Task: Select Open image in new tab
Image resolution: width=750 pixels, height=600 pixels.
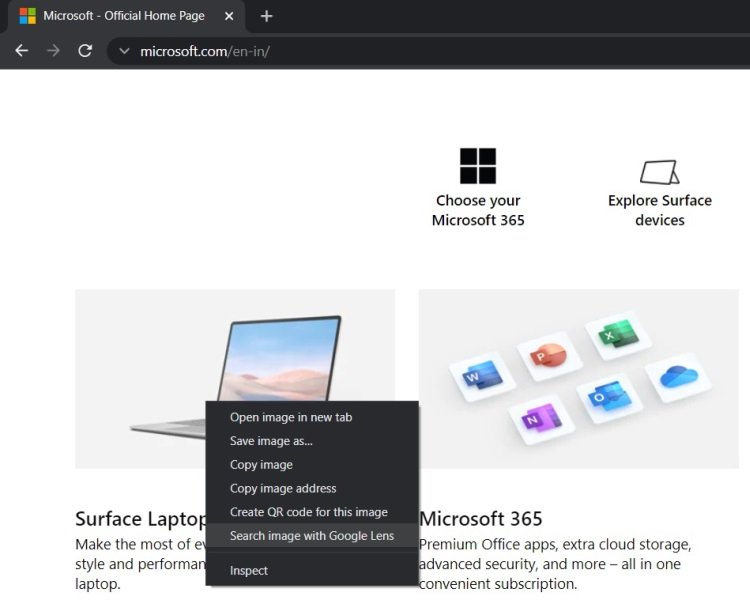Action: (x=291, y=417)
